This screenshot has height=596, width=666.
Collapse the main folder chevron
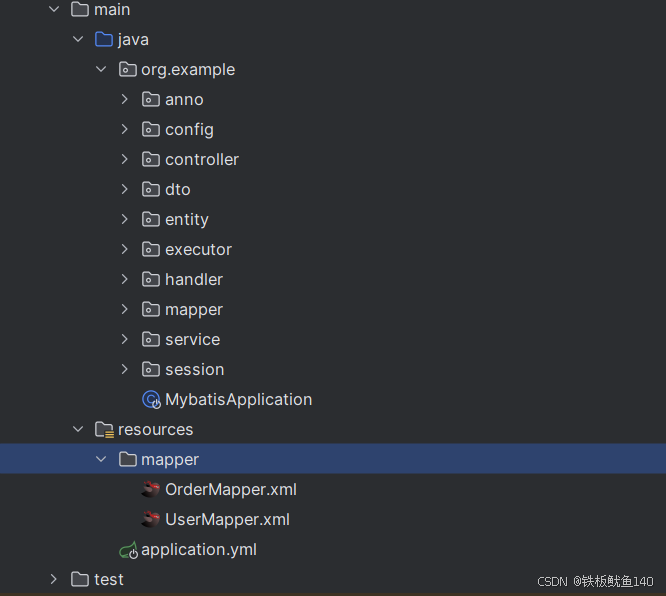pos(54,9)
